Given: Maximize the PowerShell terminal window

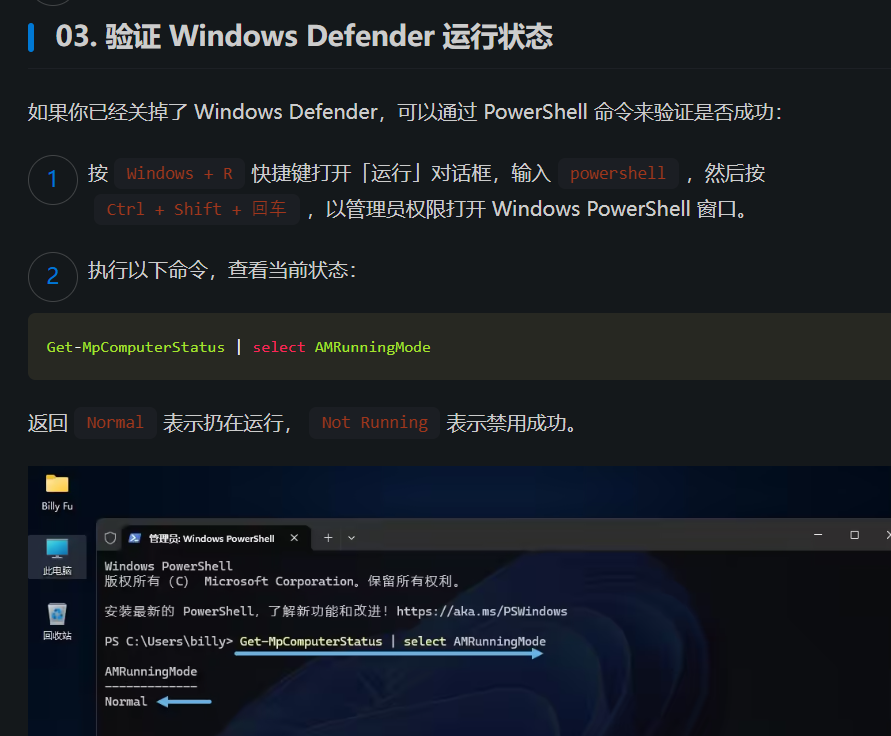Looking at the screenshot, I should tap(854, 536).
